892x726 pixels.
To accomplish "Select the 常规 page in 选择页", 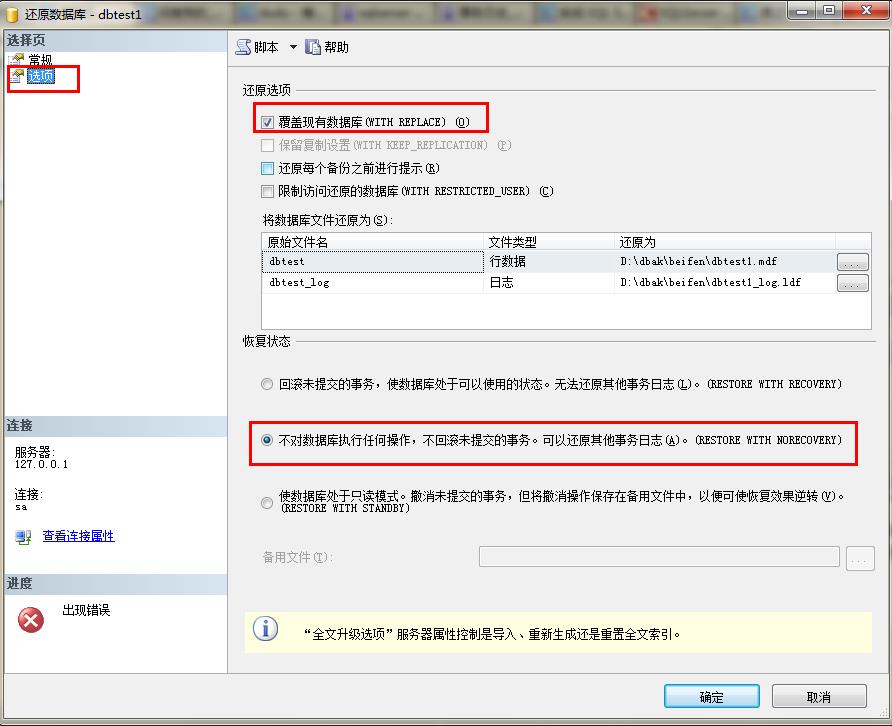I will pos(40,60).
